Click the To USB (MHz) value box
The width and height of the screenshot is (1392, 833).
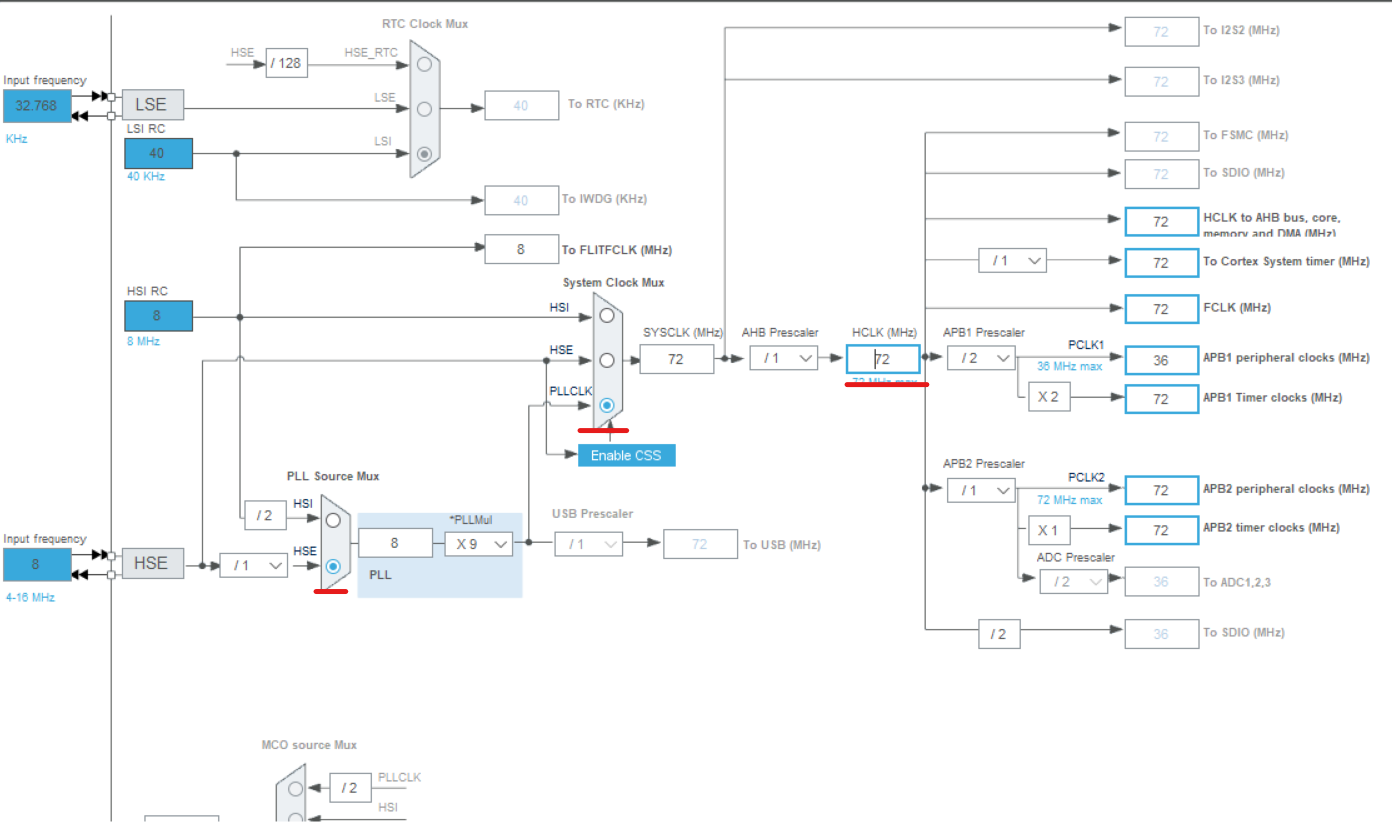click(699, 544)
